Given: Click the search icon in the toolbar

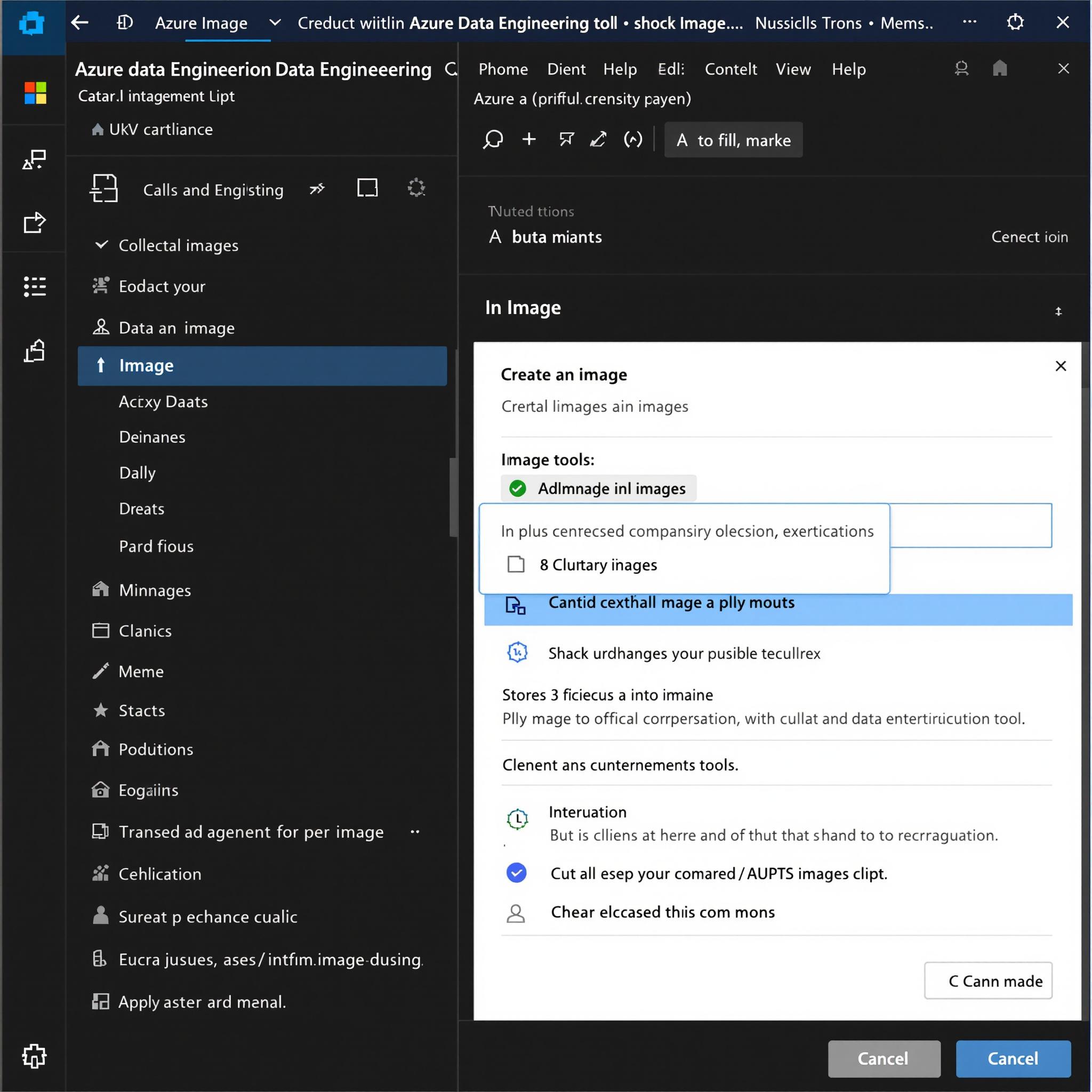Looking at the screenshot, I should 493,139.
